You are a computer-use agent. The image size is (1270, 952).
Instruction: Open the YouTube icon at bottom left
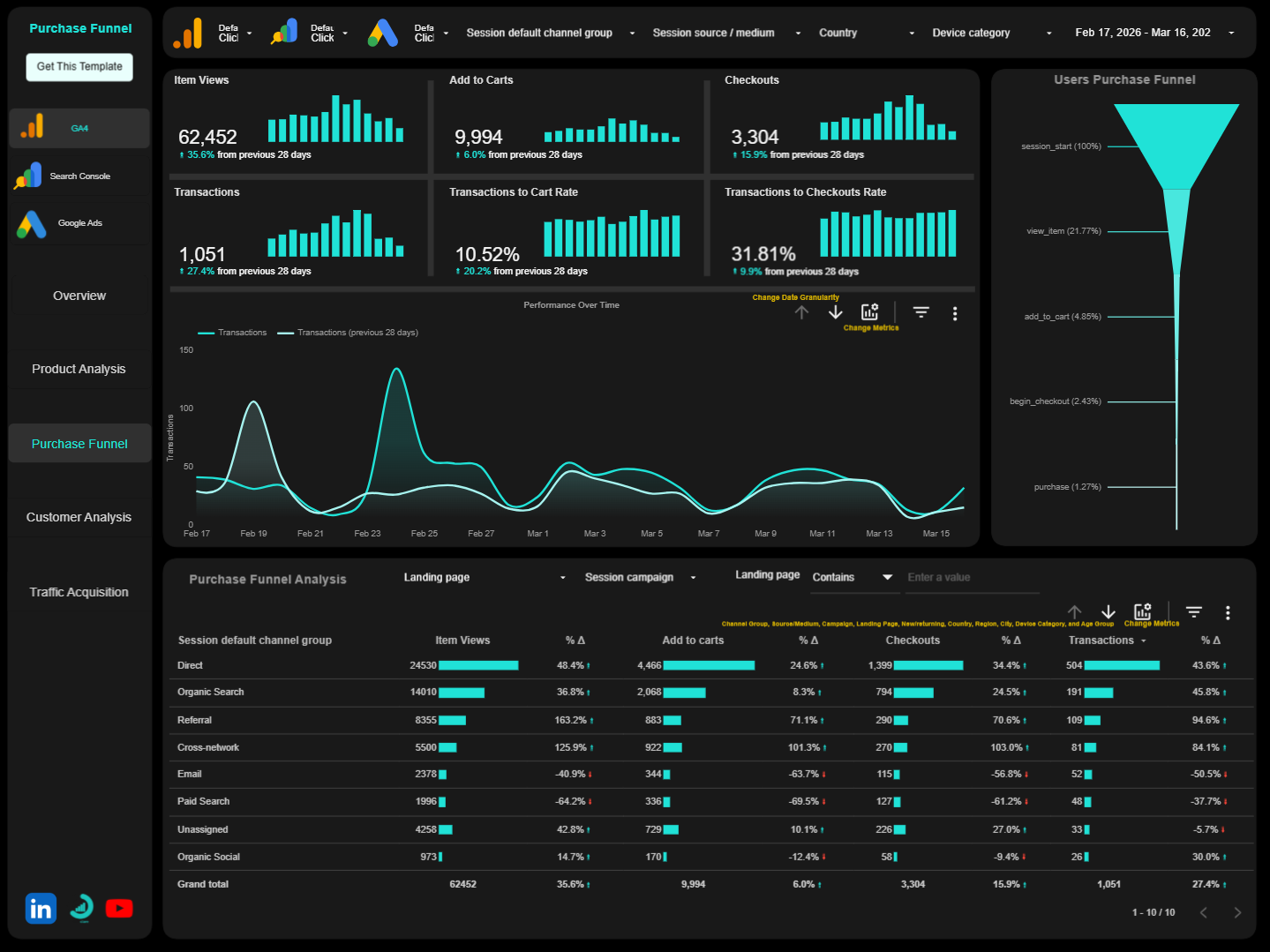pos(119,907)
